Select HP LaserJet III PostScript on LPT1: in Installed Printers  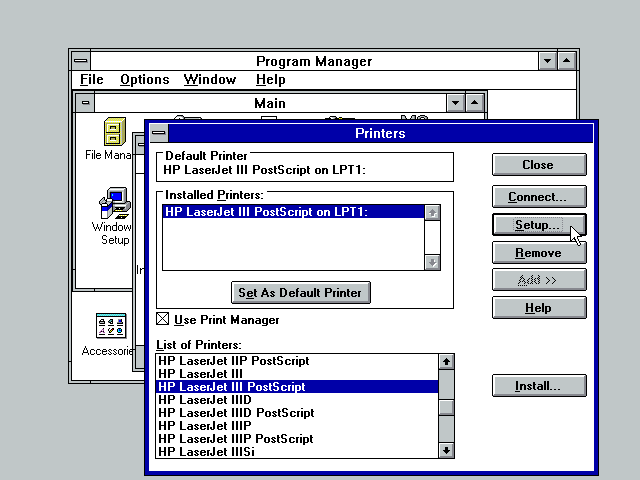pos(293,212)
